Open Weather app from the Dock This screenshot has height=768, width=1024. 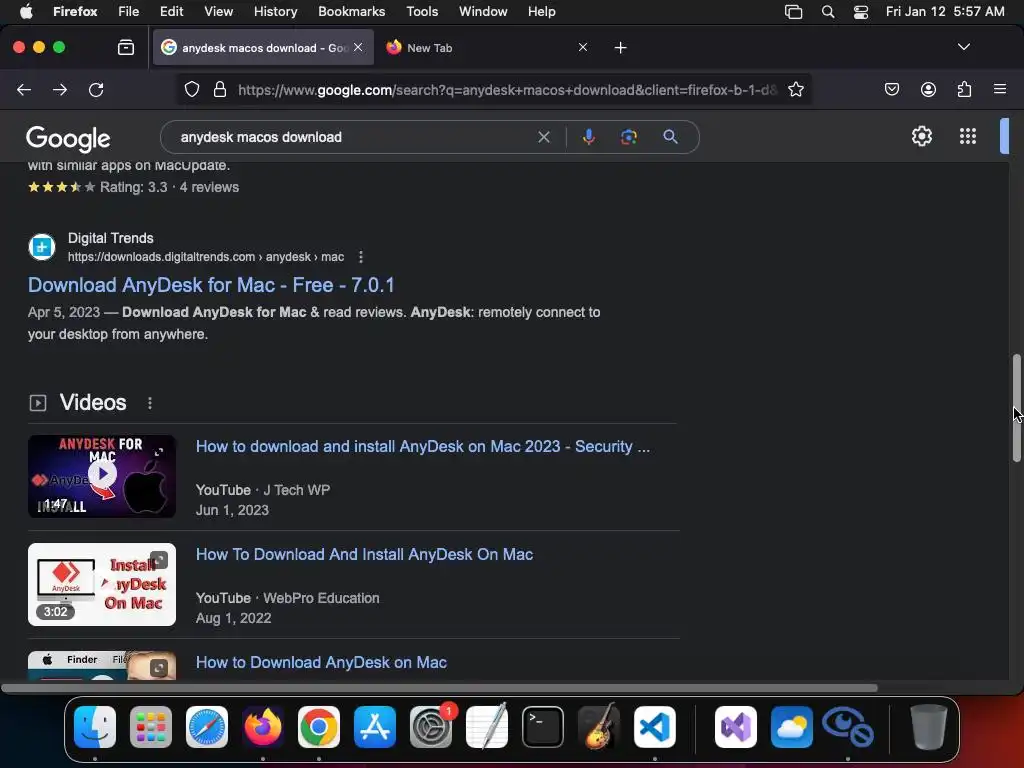click(792, 727)
